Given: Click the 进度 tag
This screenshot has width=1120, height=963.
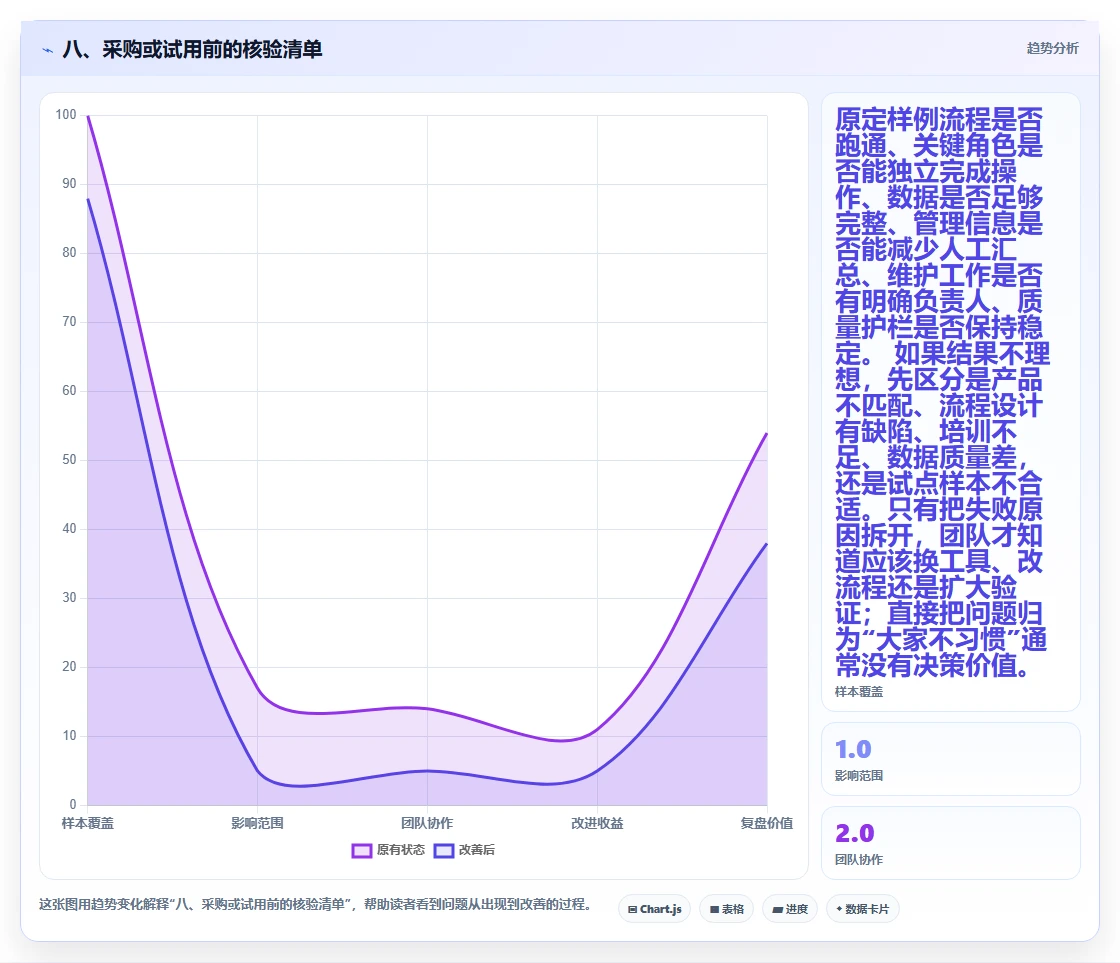Looking at the screenshot, I should [790, 909].
